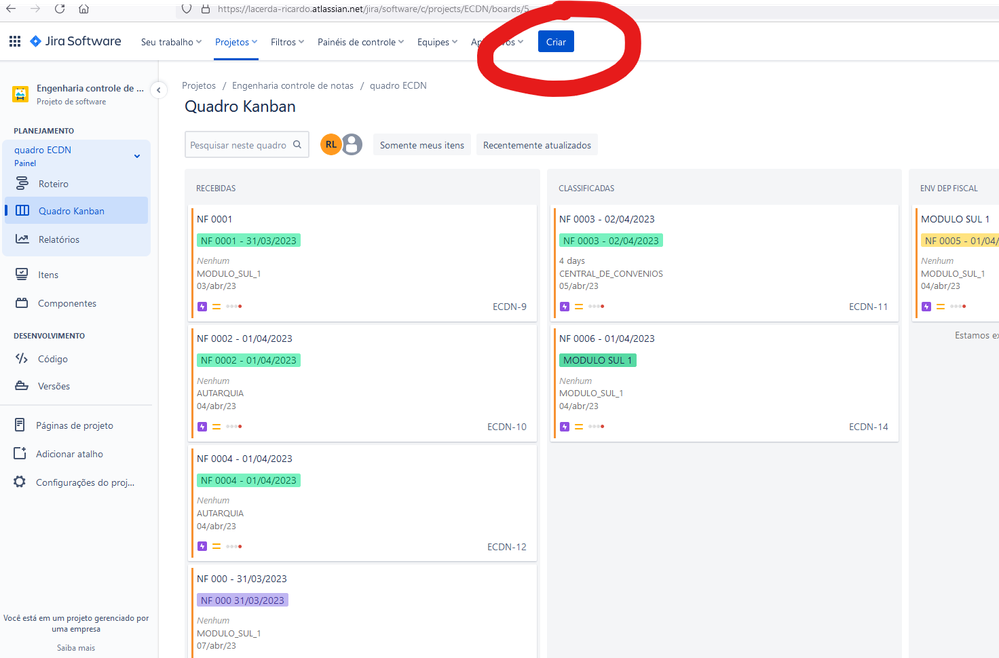
Task: Click priority icon on ECDN-12 card
Action: 217,547
